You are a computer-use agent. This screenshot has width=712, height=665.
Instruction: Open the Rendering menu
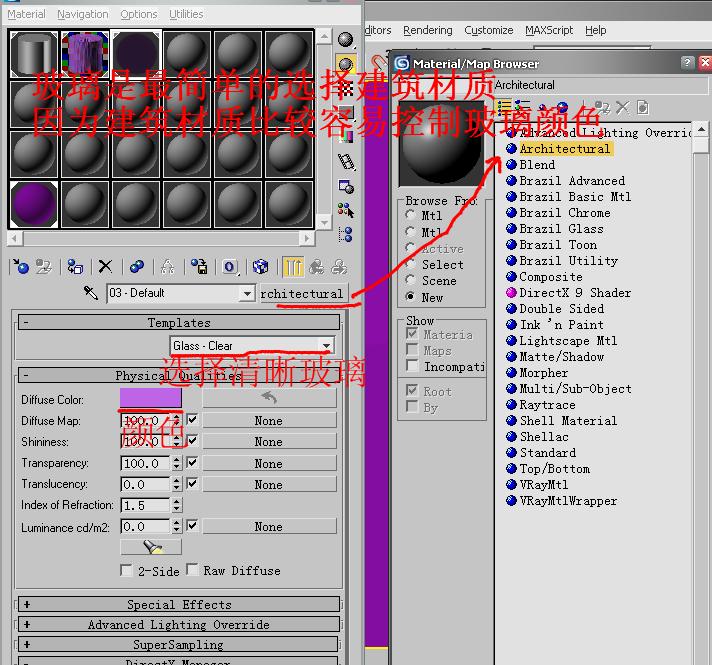[428, 30]
